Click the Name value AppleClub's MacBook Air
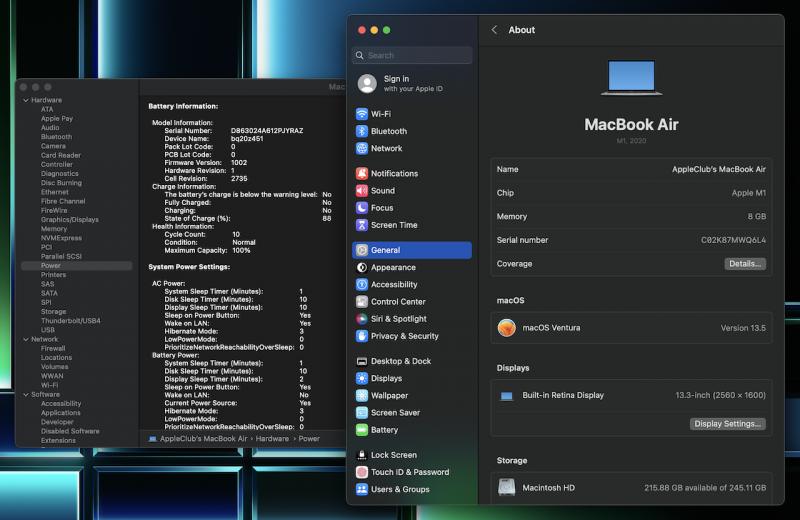 click(x=718, y=169)
